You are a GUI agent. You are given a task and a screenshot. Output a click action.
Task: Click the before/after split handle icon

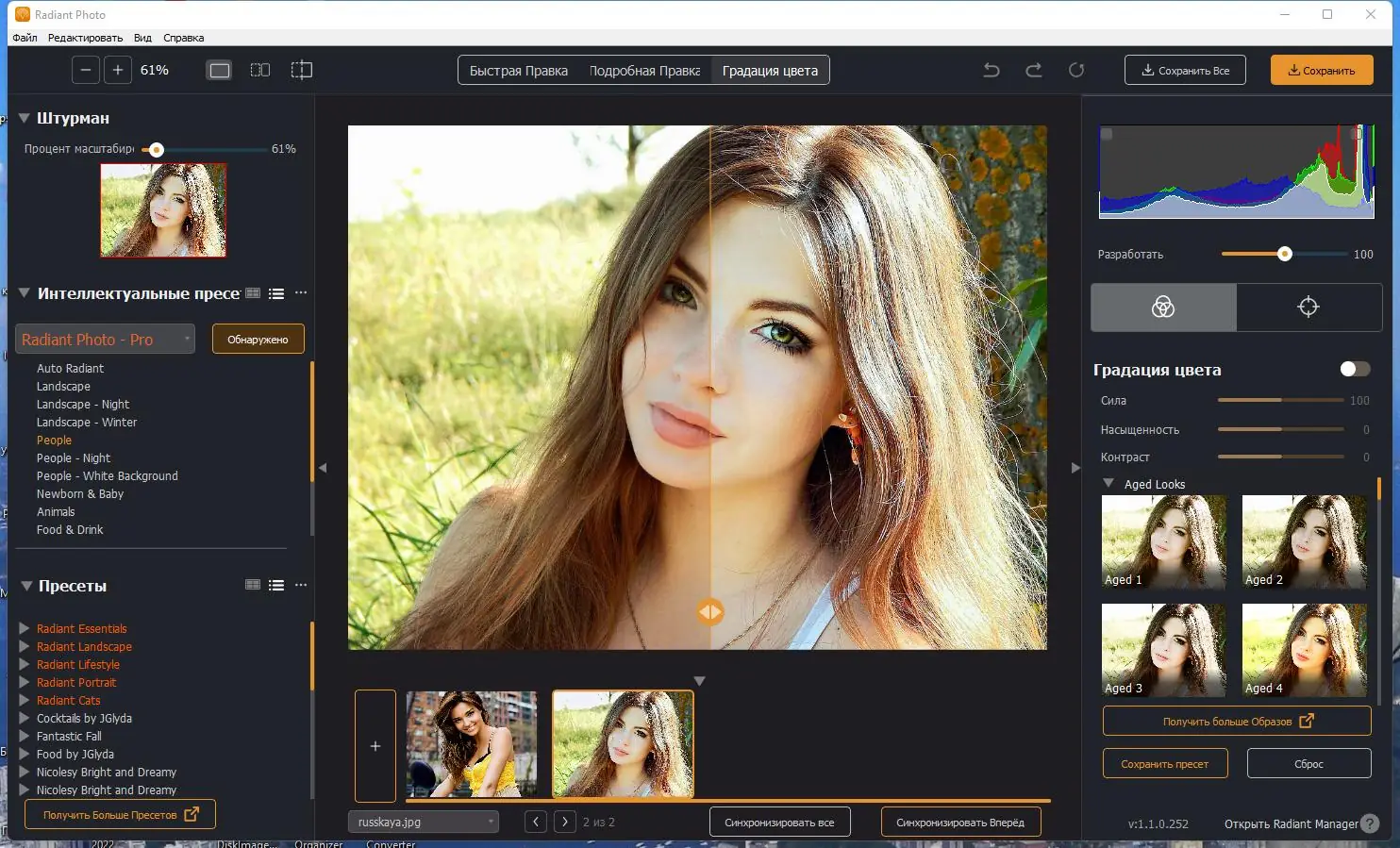coord(710,612)
